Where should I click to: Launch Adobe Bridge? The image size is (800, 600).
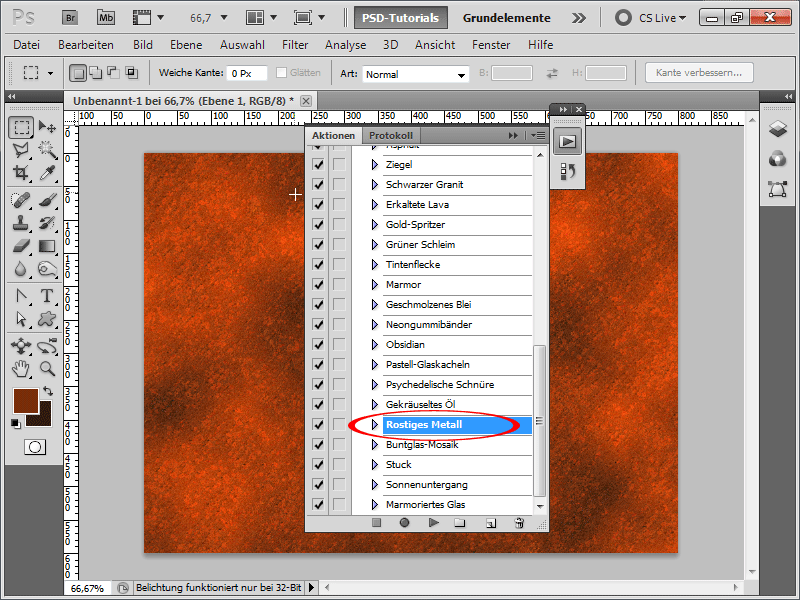pos(70,18)
